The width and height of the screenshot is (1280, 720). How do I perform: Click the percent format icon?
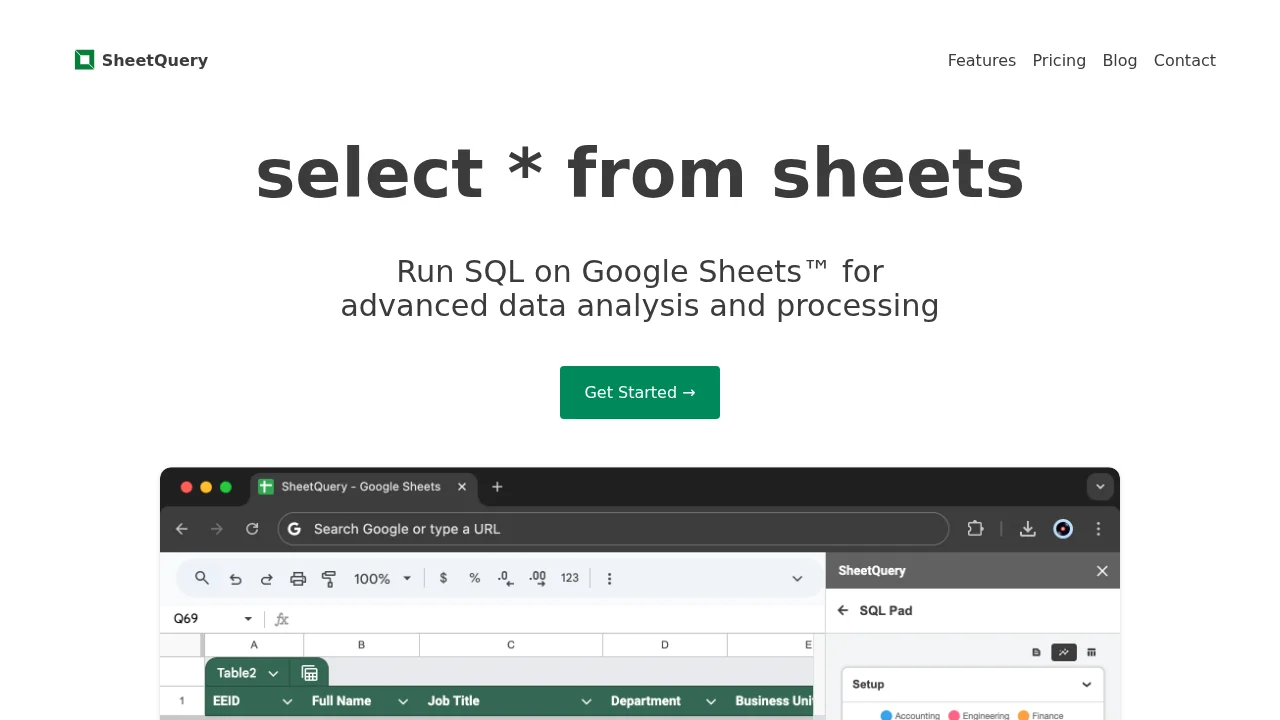tap(474, 578)
